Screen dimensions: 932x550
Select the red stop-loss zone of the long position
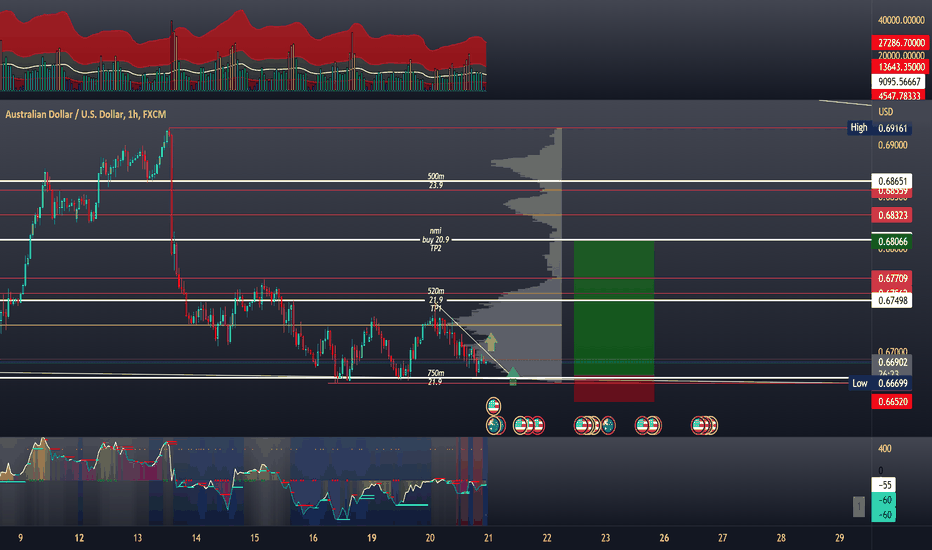(x=614, y=389)
